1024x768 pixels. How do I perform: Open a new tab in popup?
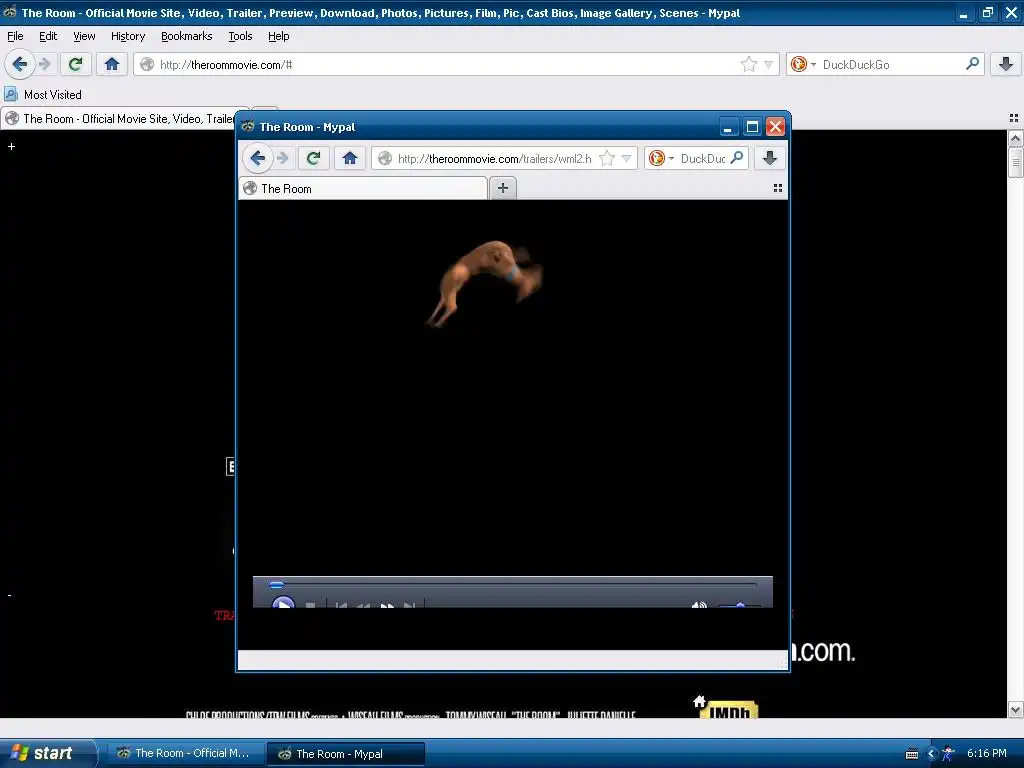pos(503,189)
